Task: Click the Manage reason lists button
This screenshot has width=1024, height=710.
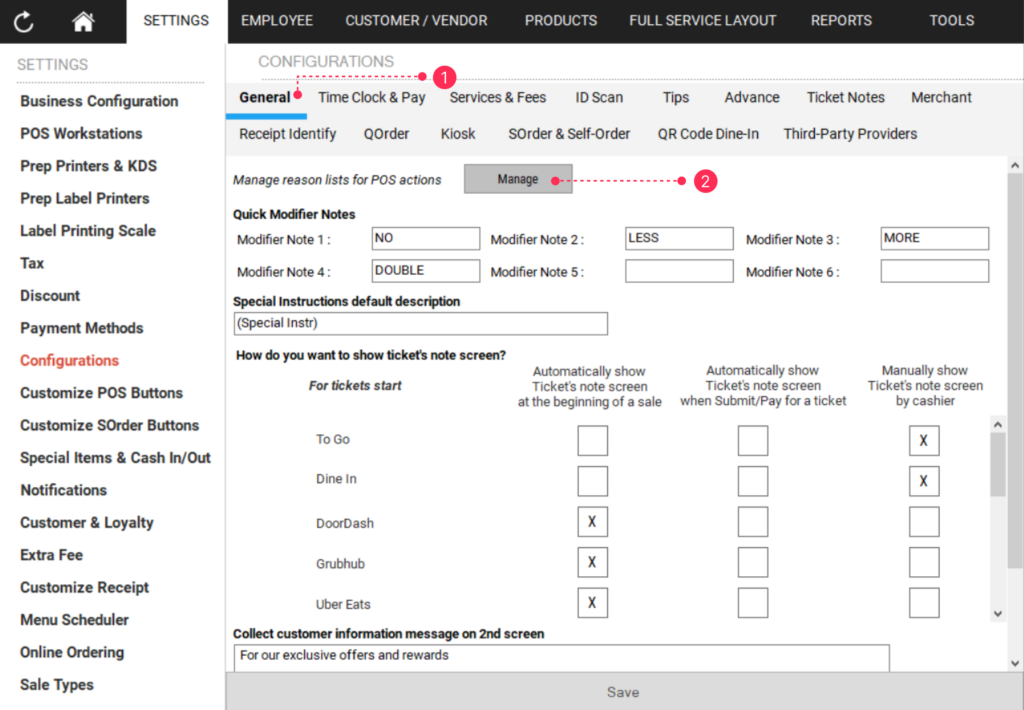Action: point(518,179)
